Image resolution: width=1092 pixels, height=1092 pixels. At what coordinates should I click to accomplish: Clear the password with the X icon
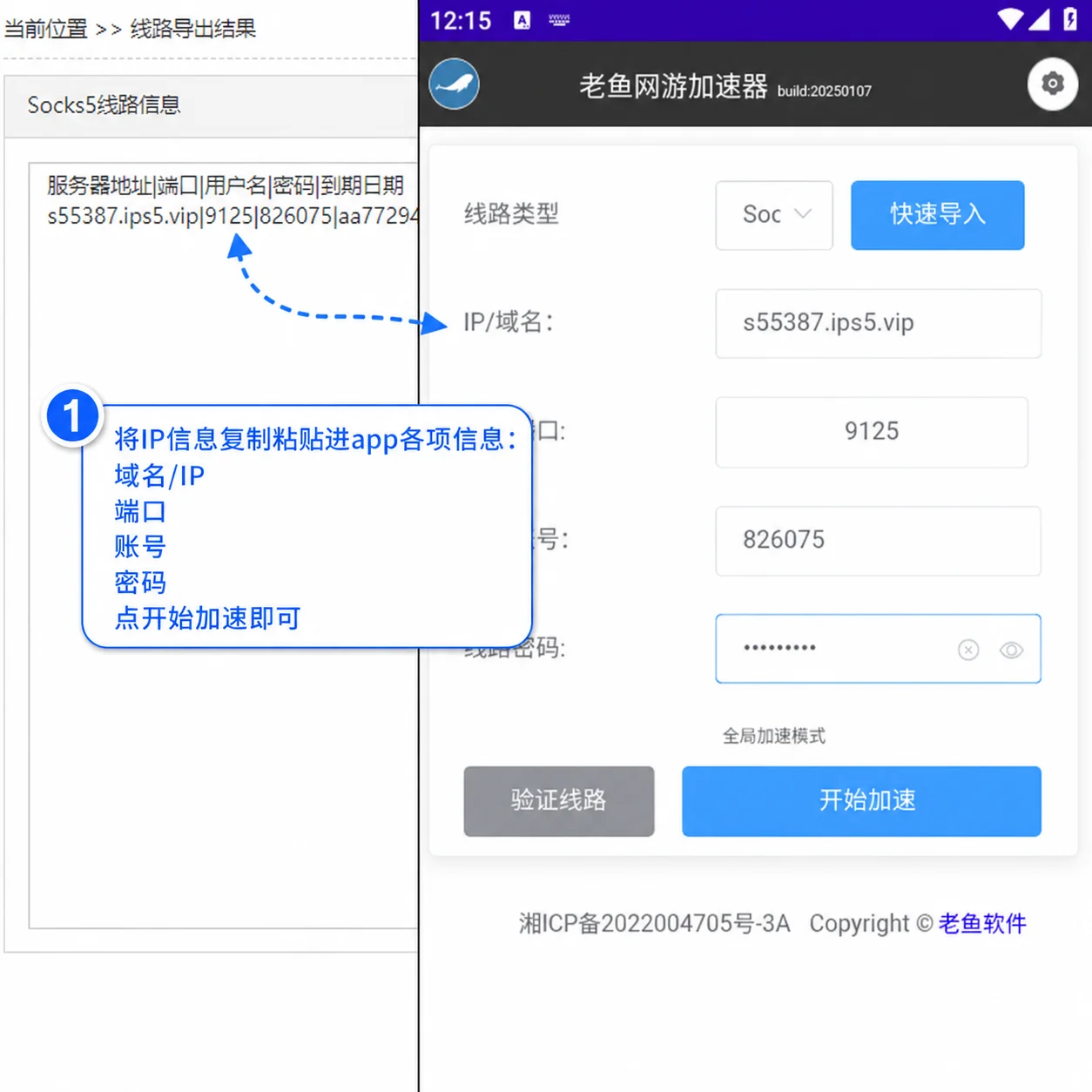click(x=968, y=650)
